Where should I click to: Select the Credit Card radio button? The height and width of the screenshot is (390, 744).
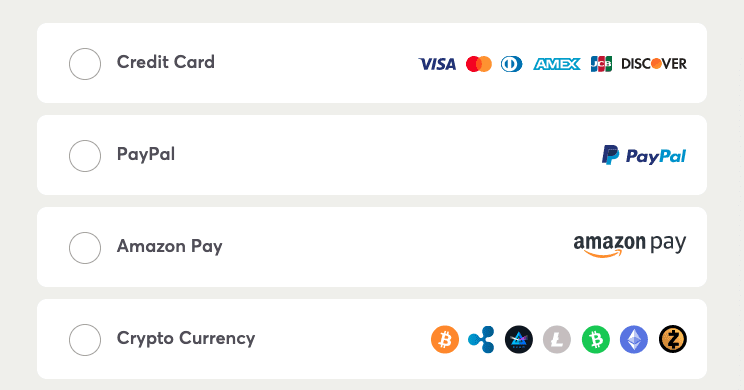(x=85, y=64)
